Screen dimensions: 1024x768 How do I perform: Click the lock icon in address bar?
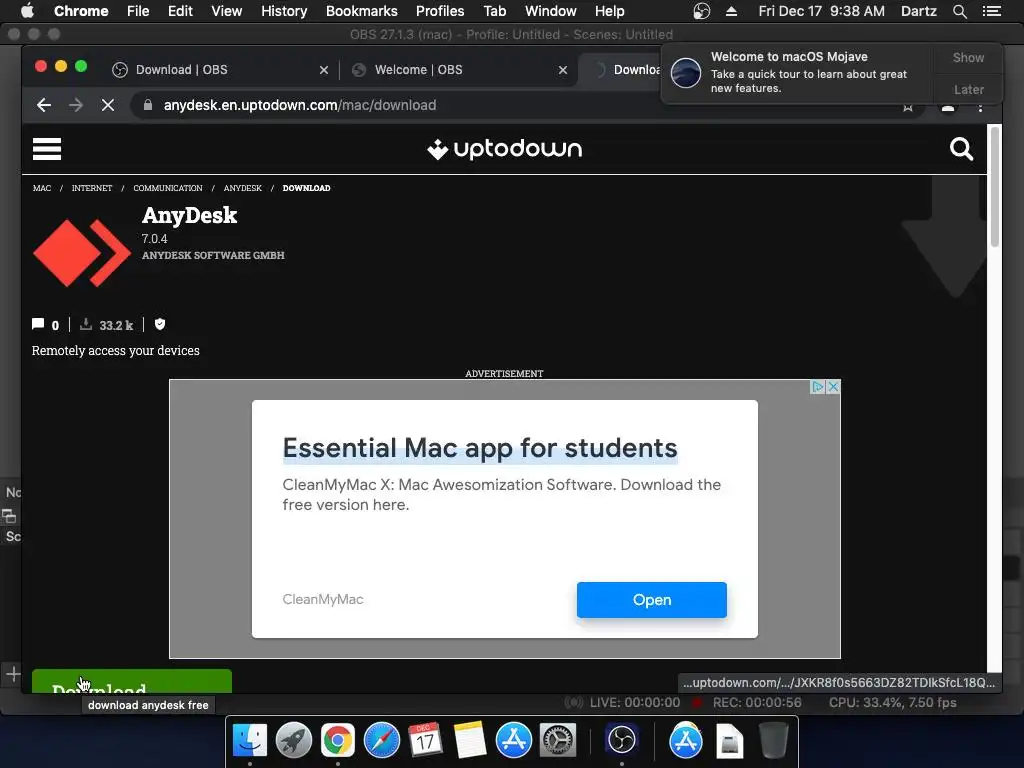point(148,105)
